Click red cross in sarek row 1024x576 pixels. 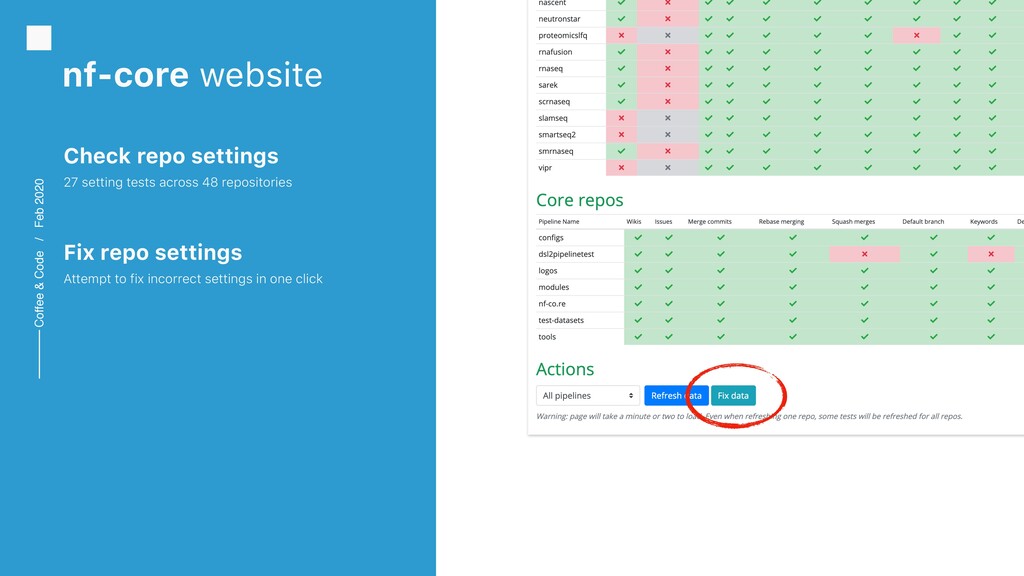[x=667, y=85]
